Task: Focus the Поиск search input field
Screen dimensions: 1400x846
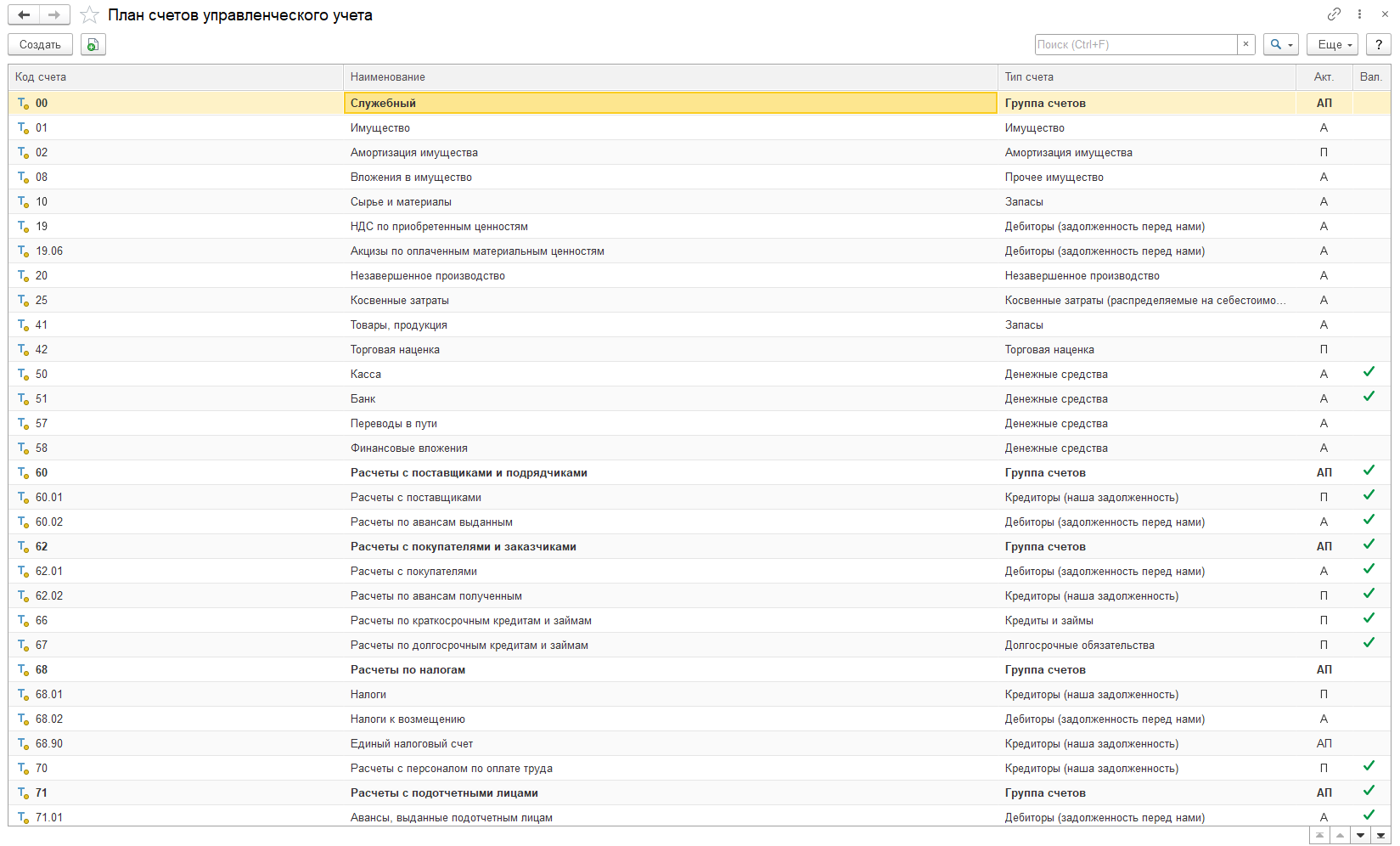Action: coord(1136,44)
